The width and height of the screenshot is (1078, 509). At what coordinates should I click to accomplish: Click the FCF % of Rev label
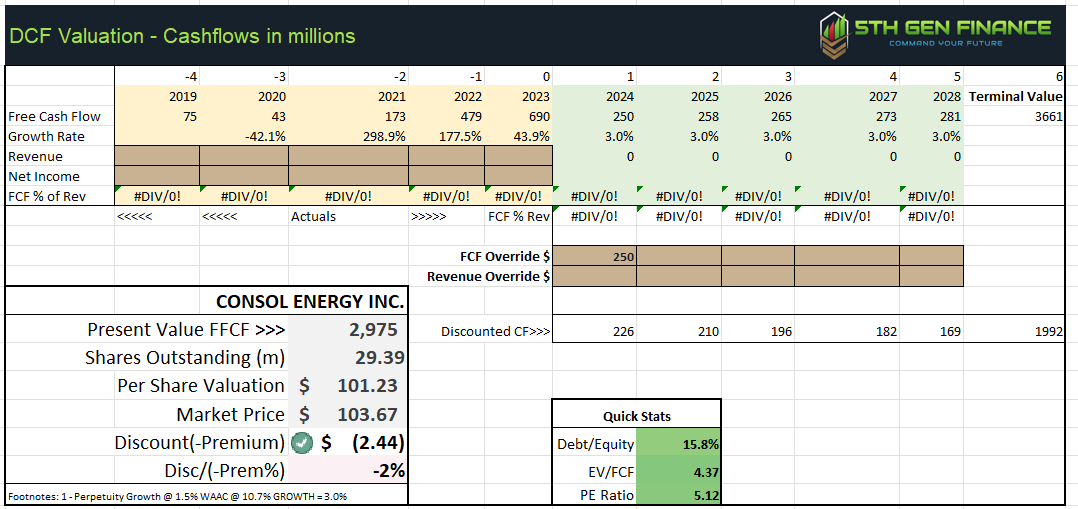(47, 196)
